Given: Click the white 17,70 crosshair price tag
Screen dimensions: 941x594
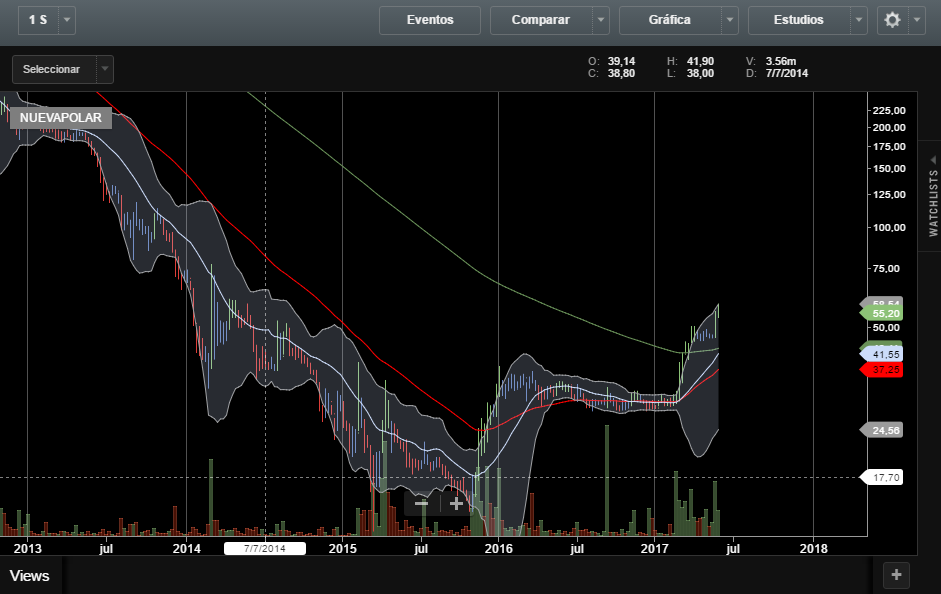Looking at the screenshot, I should pos(884,478).
